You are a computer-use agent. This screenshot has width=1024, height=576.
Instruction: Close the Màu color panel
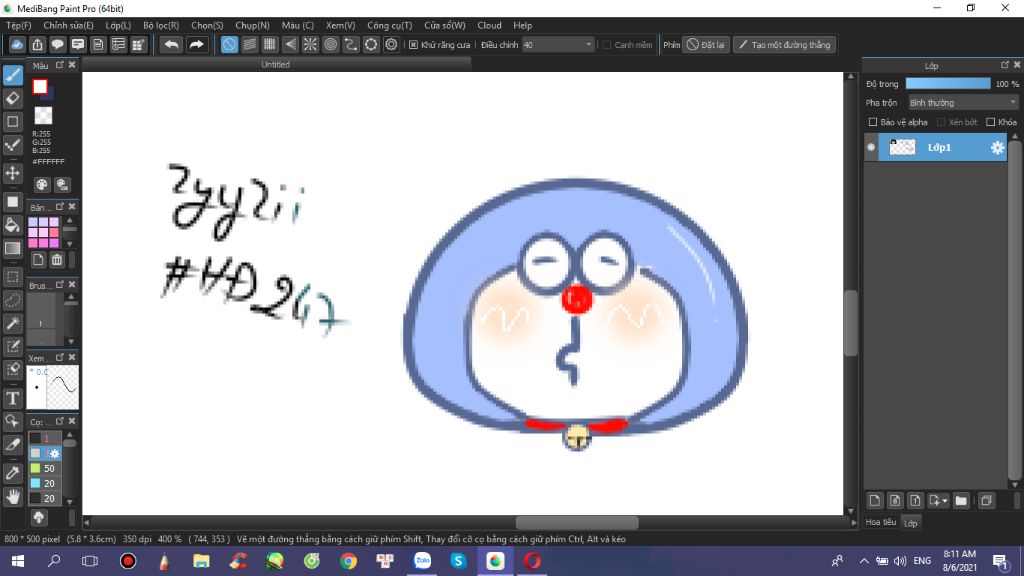pos(72,65)
